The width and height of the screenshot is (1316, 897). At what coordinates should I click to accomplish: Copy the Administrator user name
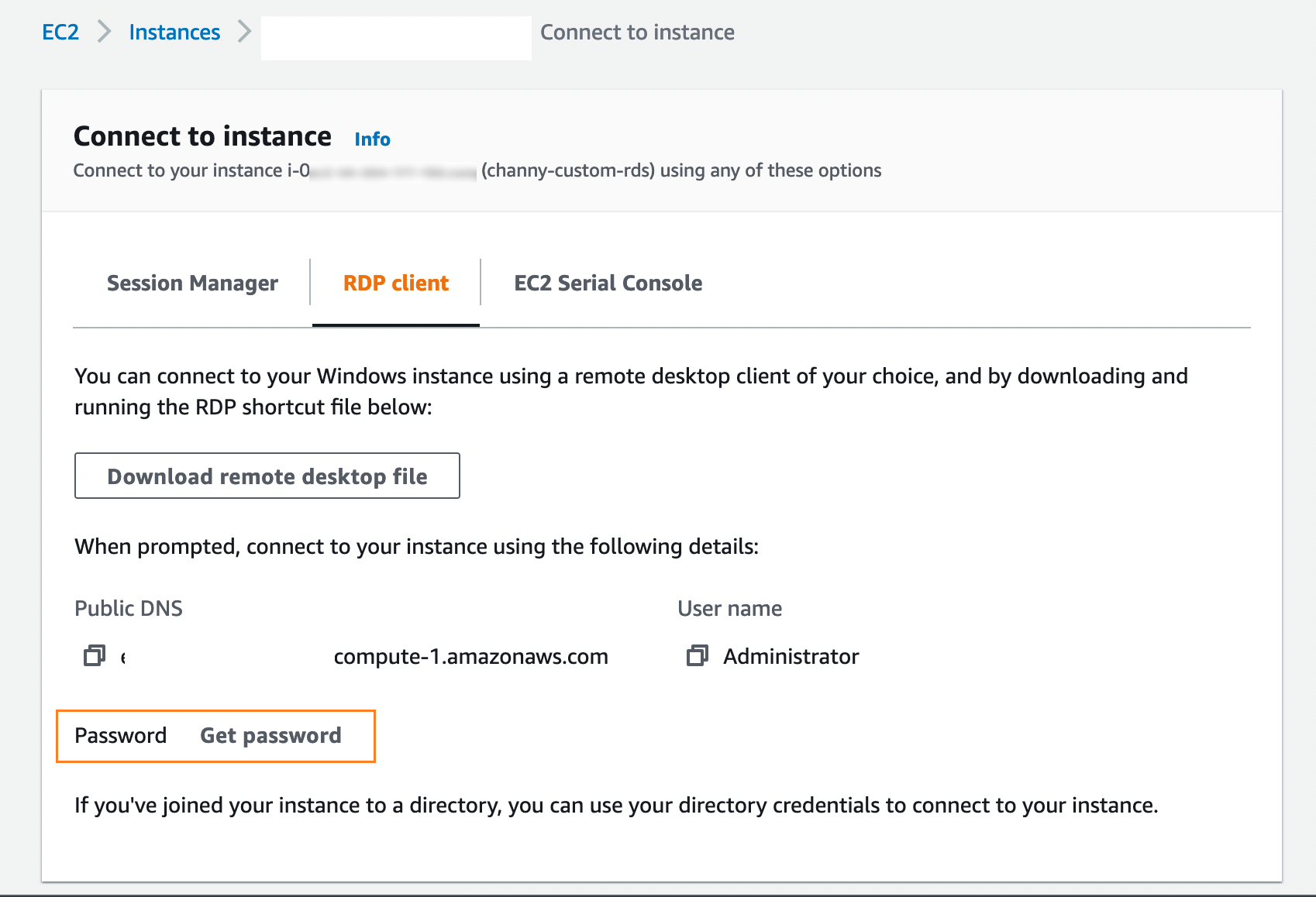698,656
